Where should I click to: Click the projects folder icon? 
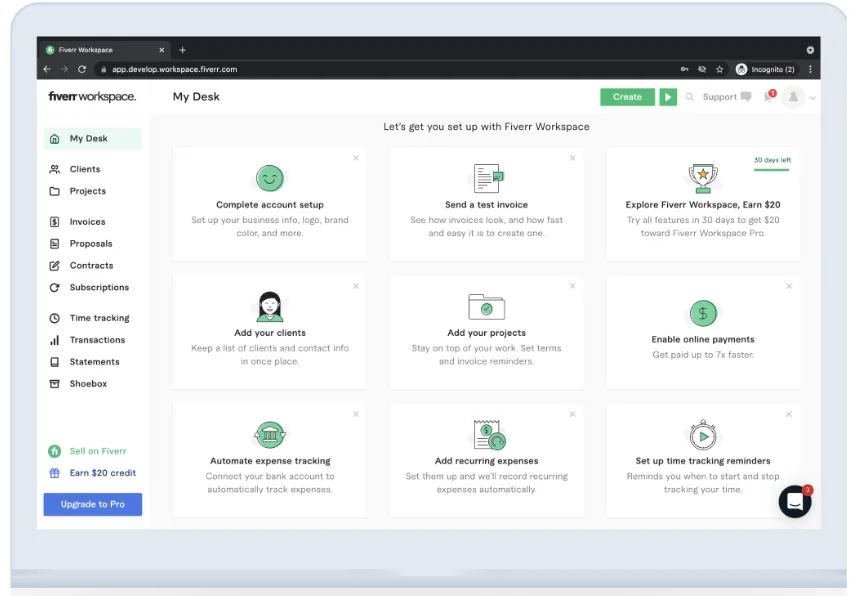(486, 307)
